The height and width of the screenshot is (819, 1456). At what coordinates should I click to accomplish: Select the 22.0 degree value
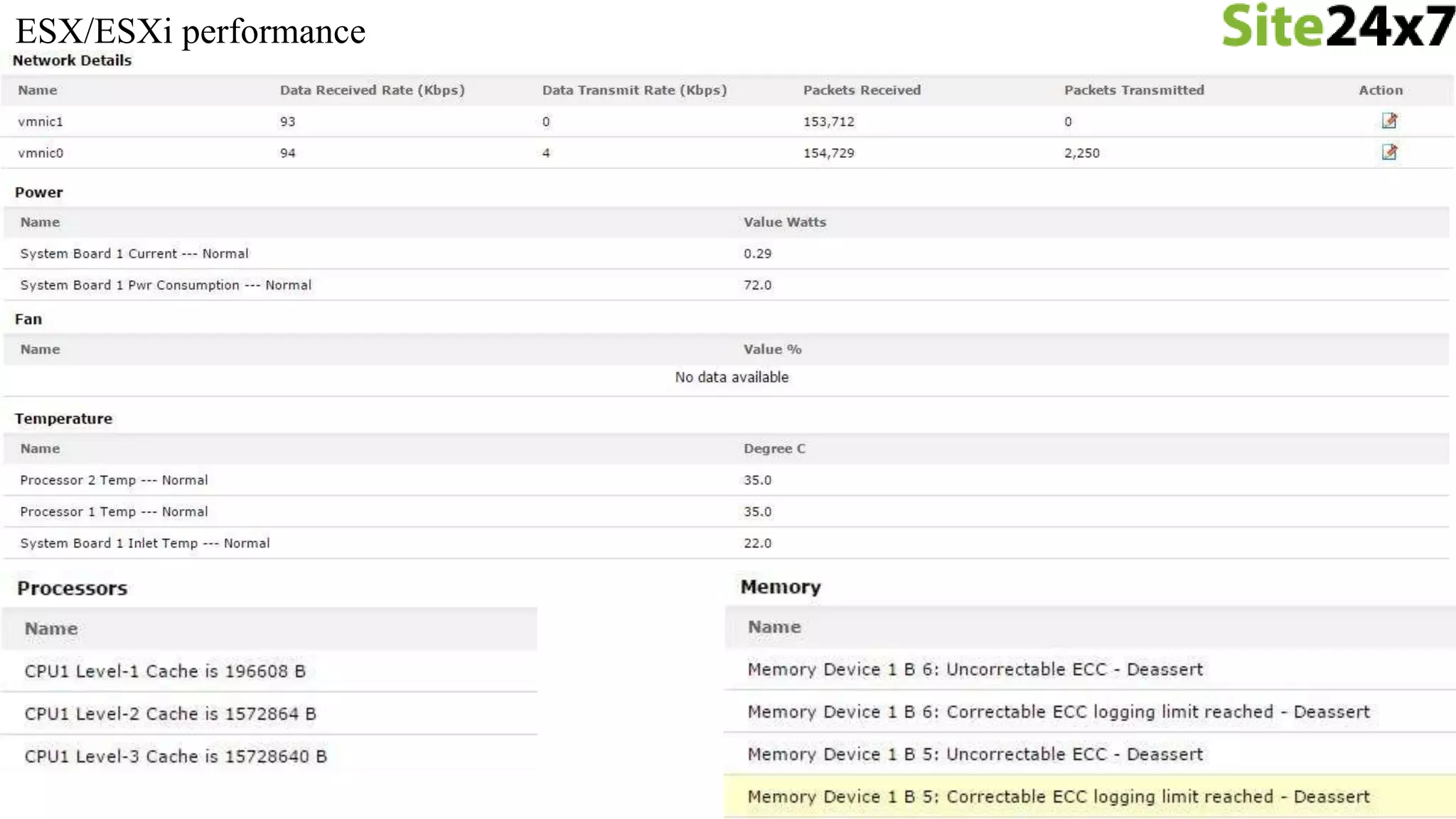pyautogui.click(x=757, y=543)
